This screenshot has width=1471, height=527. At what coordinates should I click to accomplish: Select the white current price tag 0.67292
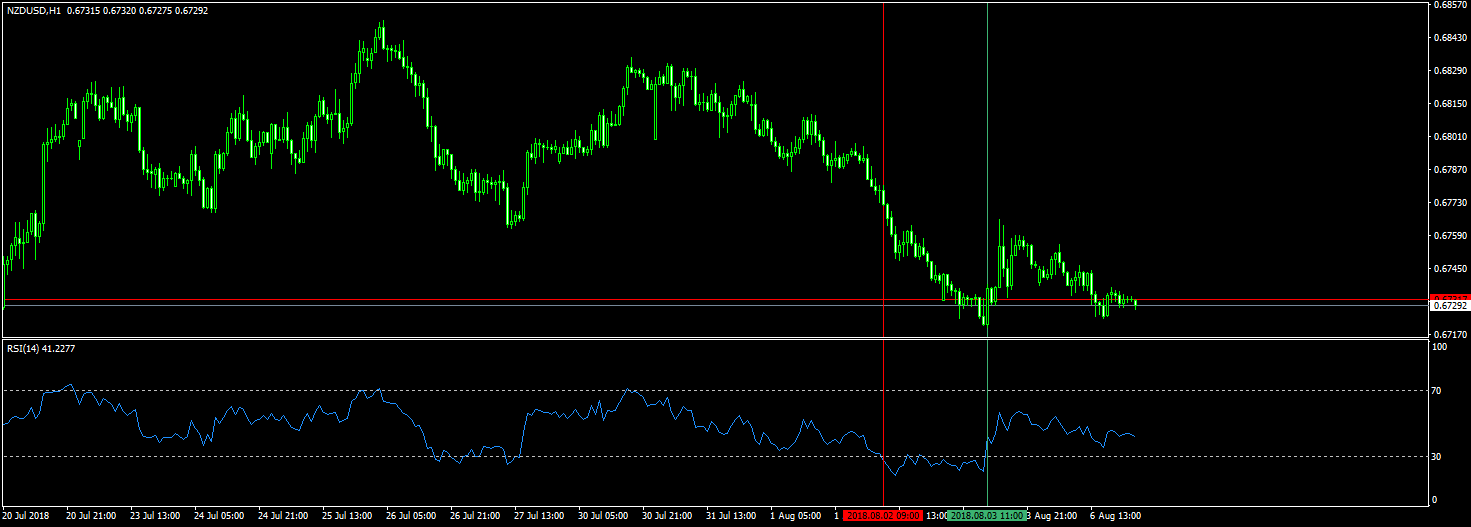pyautogui.click(x=1449, y=306)
